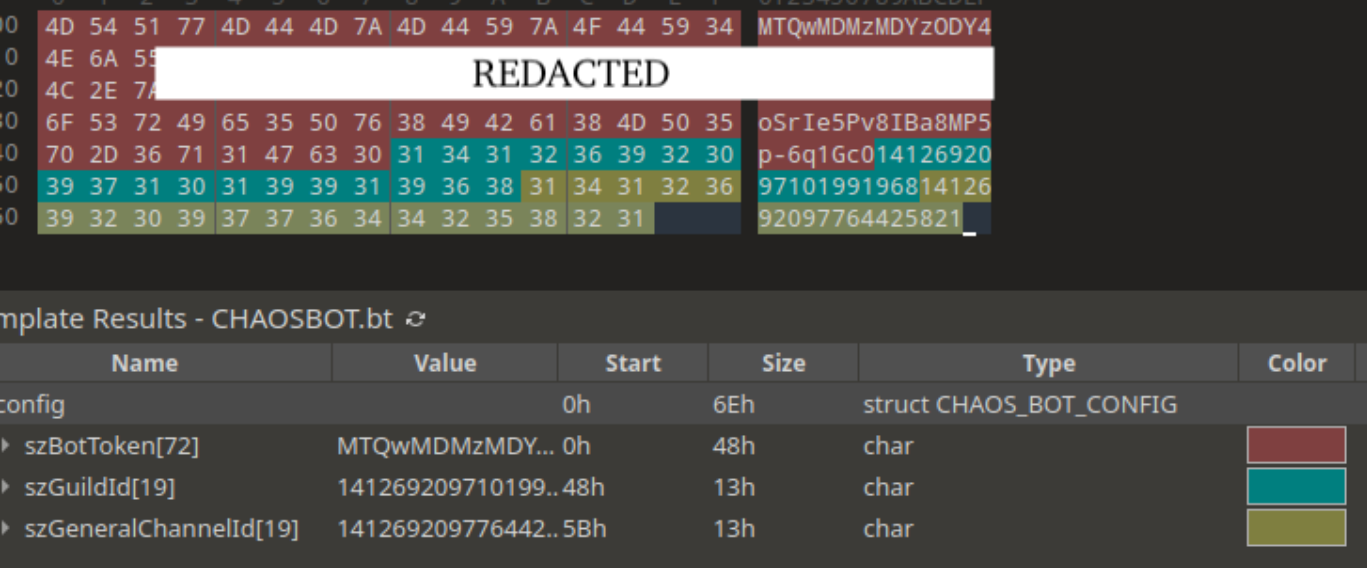Open the teal szGuildId color swatch
Viewport: 1367px width, 568px height.
point(1296,488)
